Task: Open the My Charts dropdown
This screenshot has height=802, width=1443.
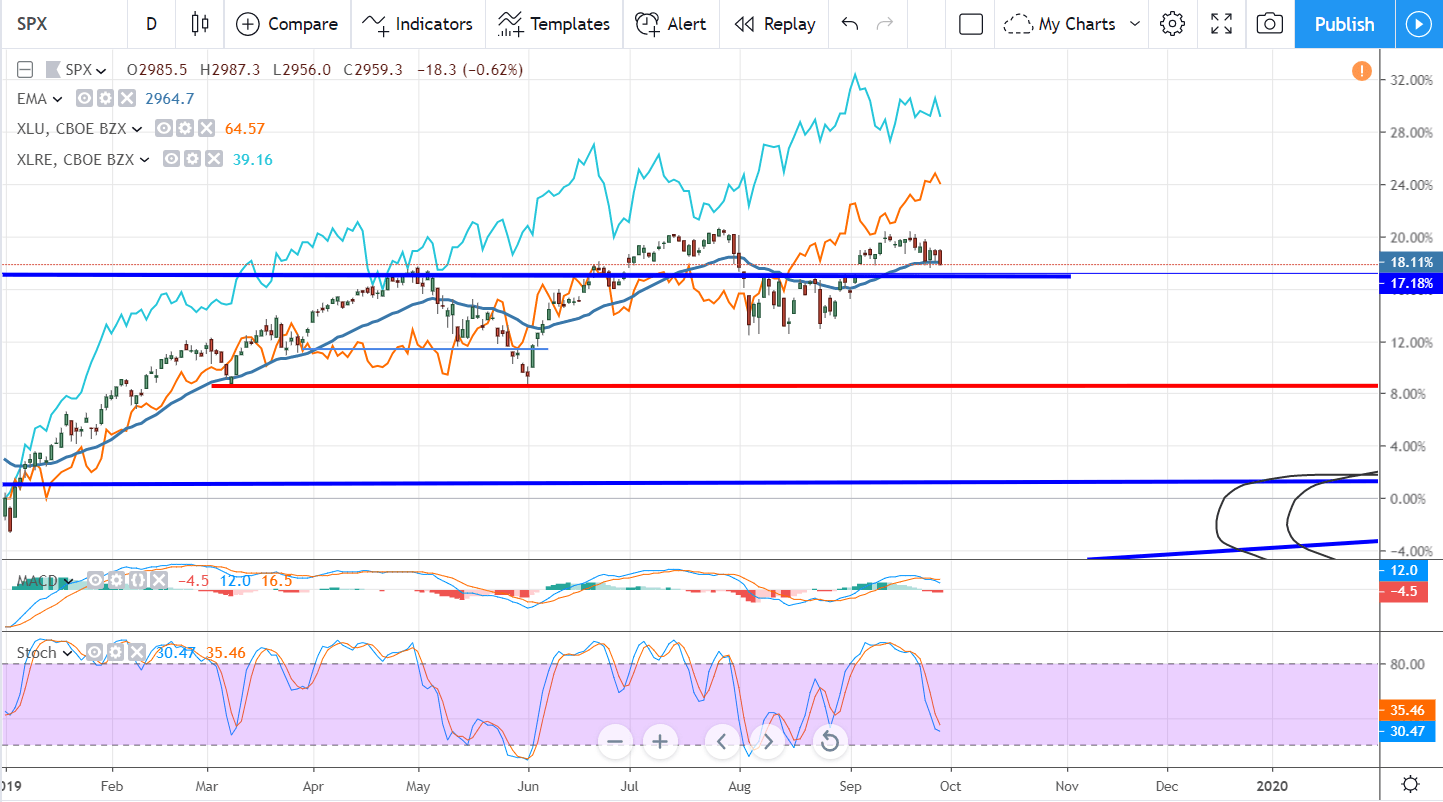Action: click(x=1073, y=24)
